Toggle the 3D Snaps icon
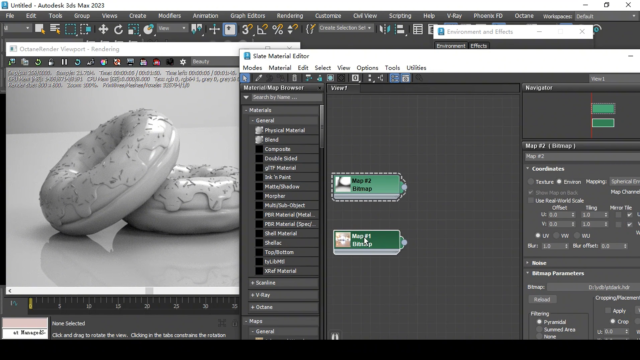Screen dimensions: 640x360 coord(246,29)
